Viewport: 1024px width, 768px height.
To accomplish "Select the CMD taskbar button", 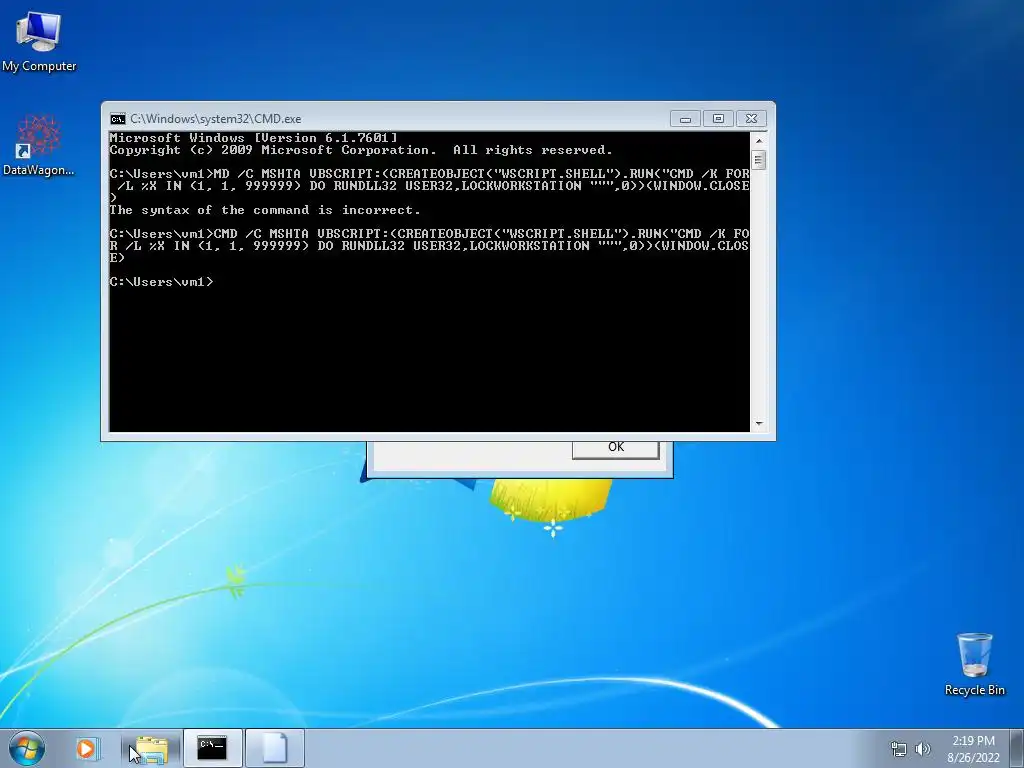I will (212, 748).
